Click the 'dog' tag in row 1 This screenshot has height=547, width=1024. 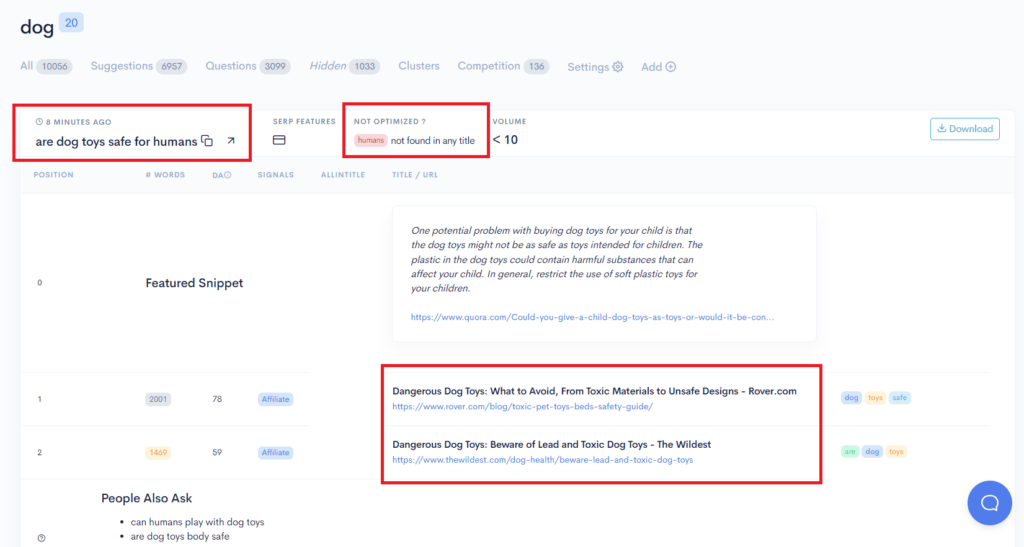pyautogui.click(x=851, y=398)
